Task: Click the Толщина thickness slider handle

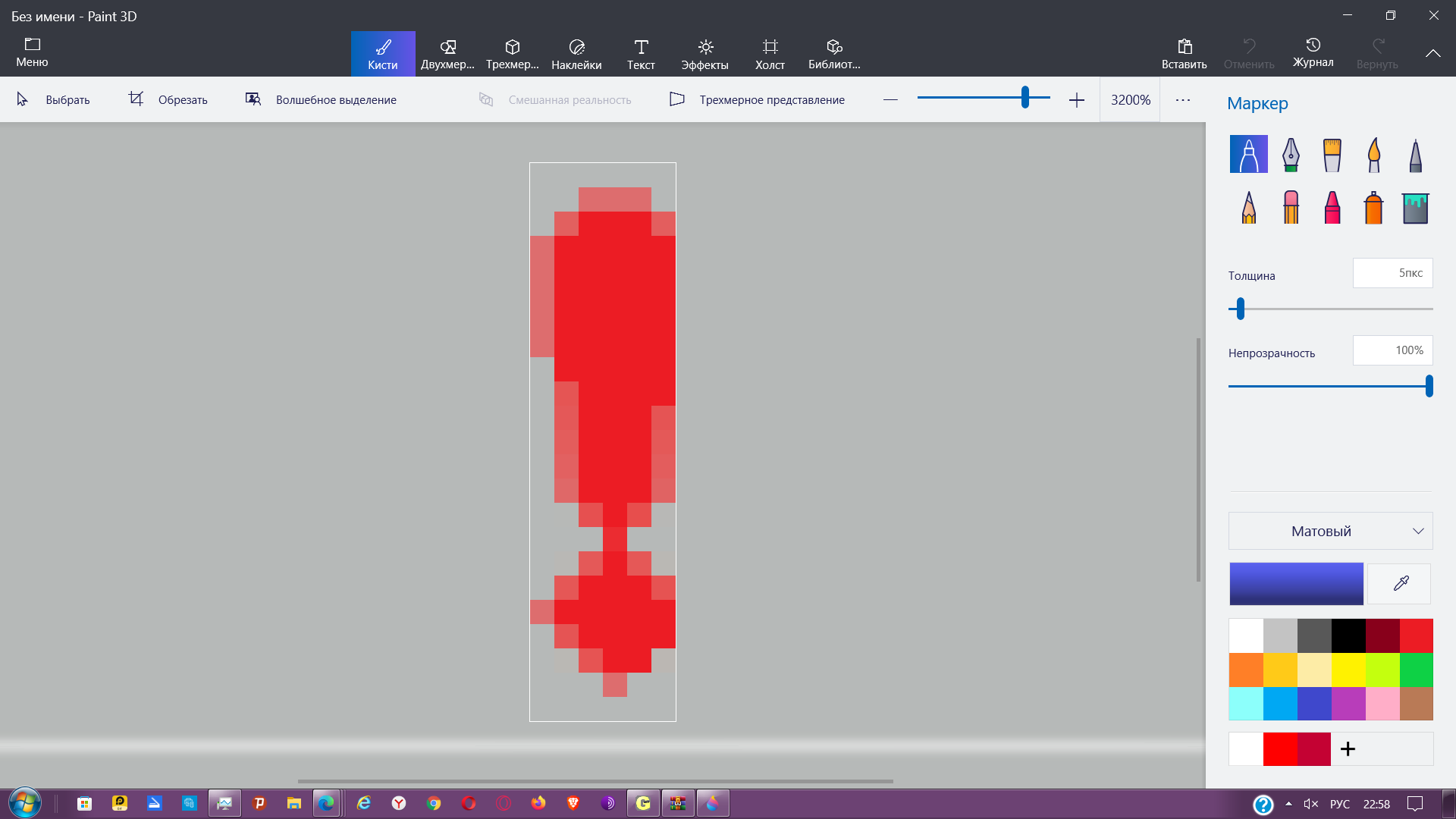Action: (1241, 309)
